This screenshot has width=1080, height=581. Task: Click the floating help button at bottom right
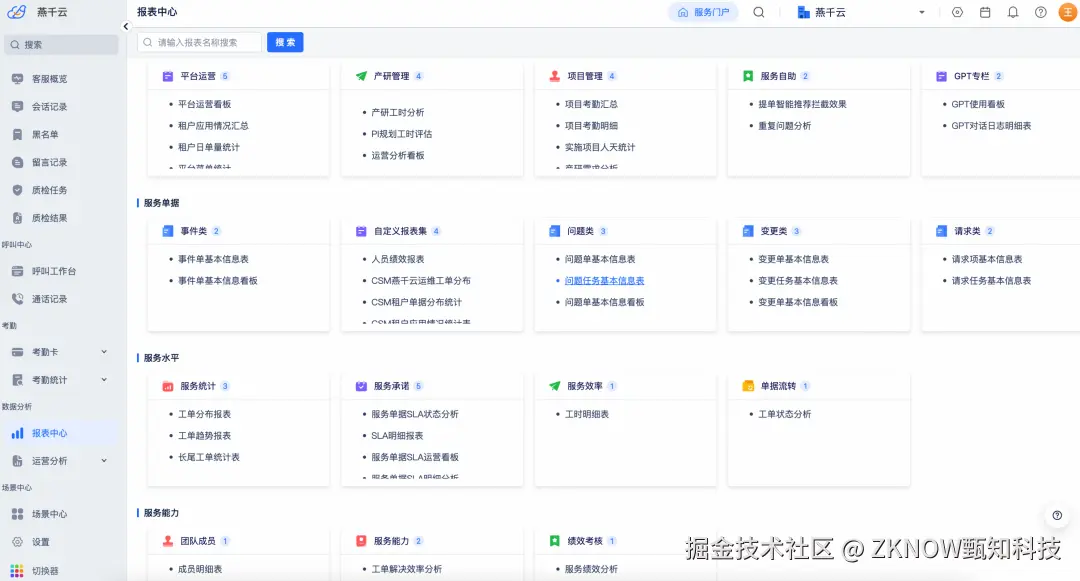click(1057, 516)
